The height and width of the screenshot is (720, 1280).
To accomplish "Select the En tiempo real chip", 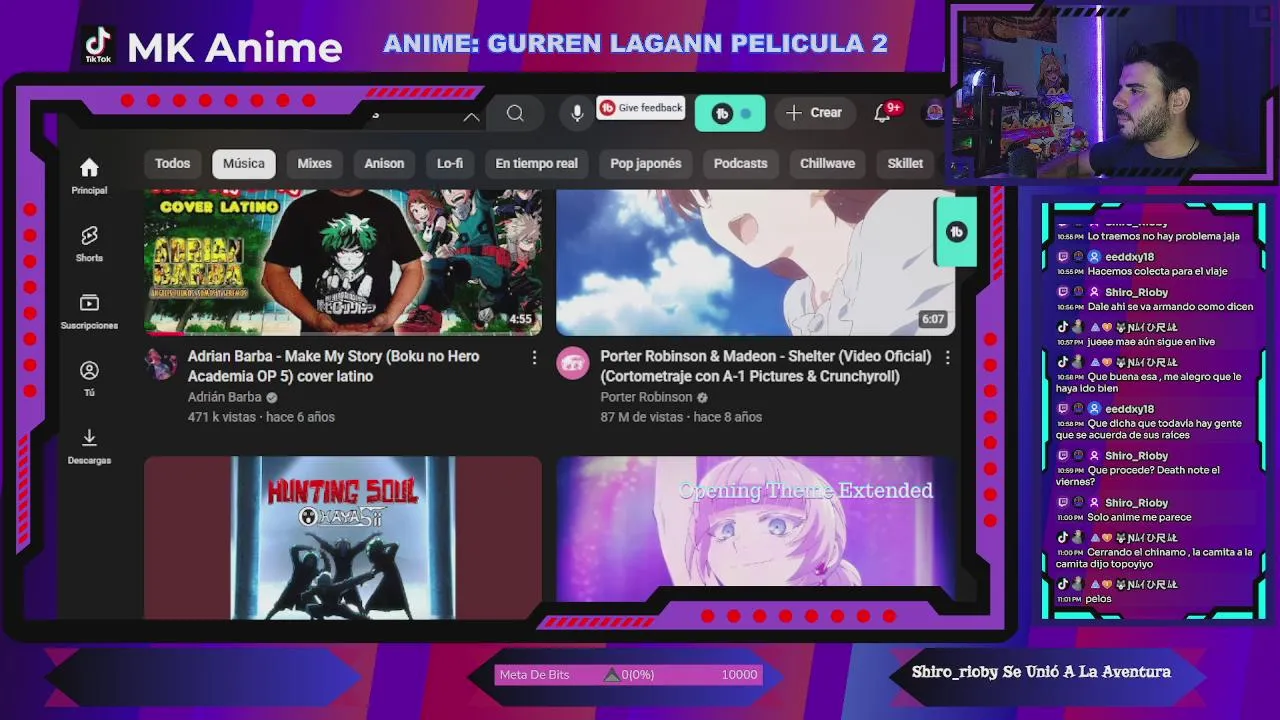I will point(536,164).
